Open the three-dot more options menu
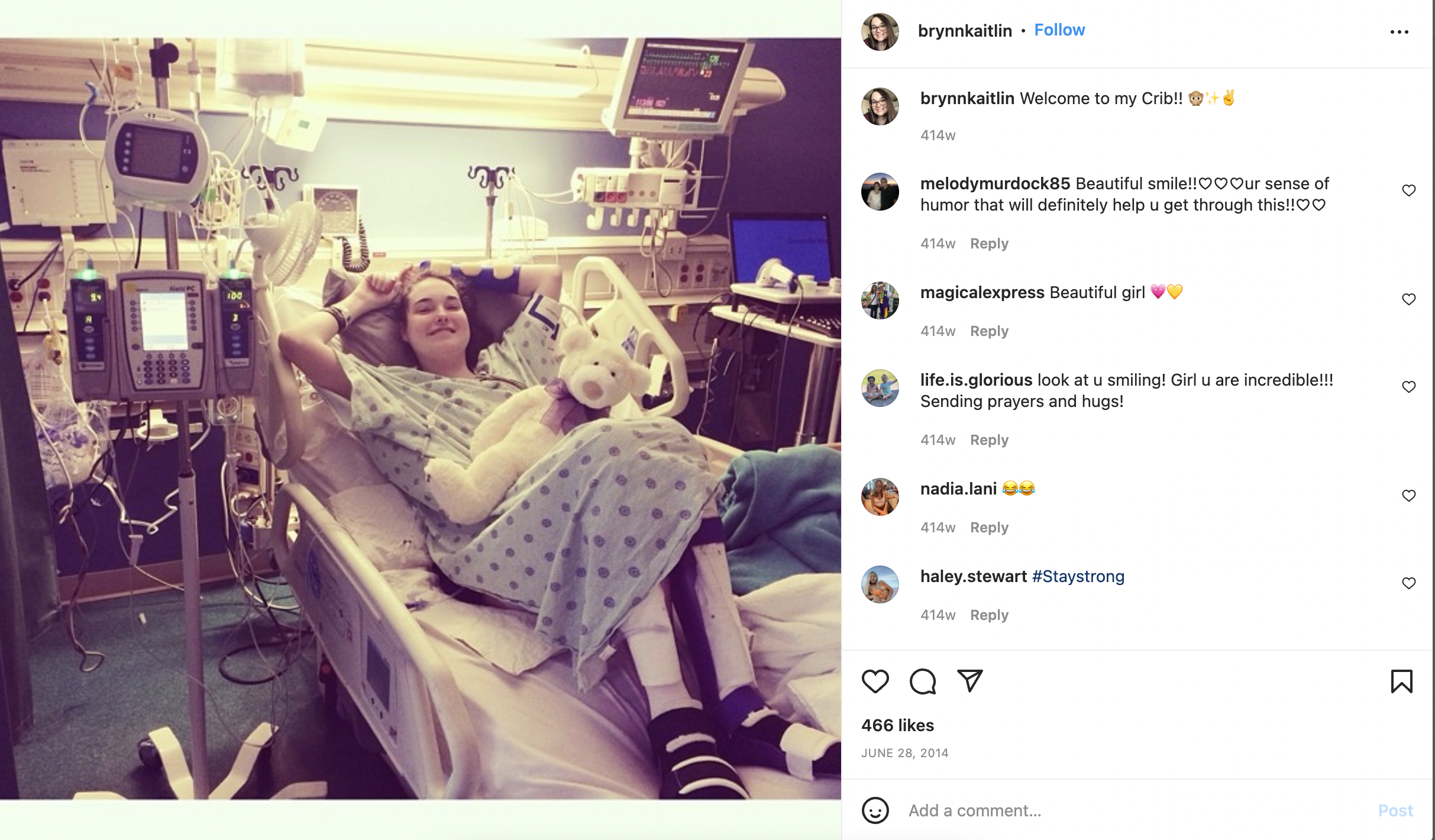 (1399, 32)
